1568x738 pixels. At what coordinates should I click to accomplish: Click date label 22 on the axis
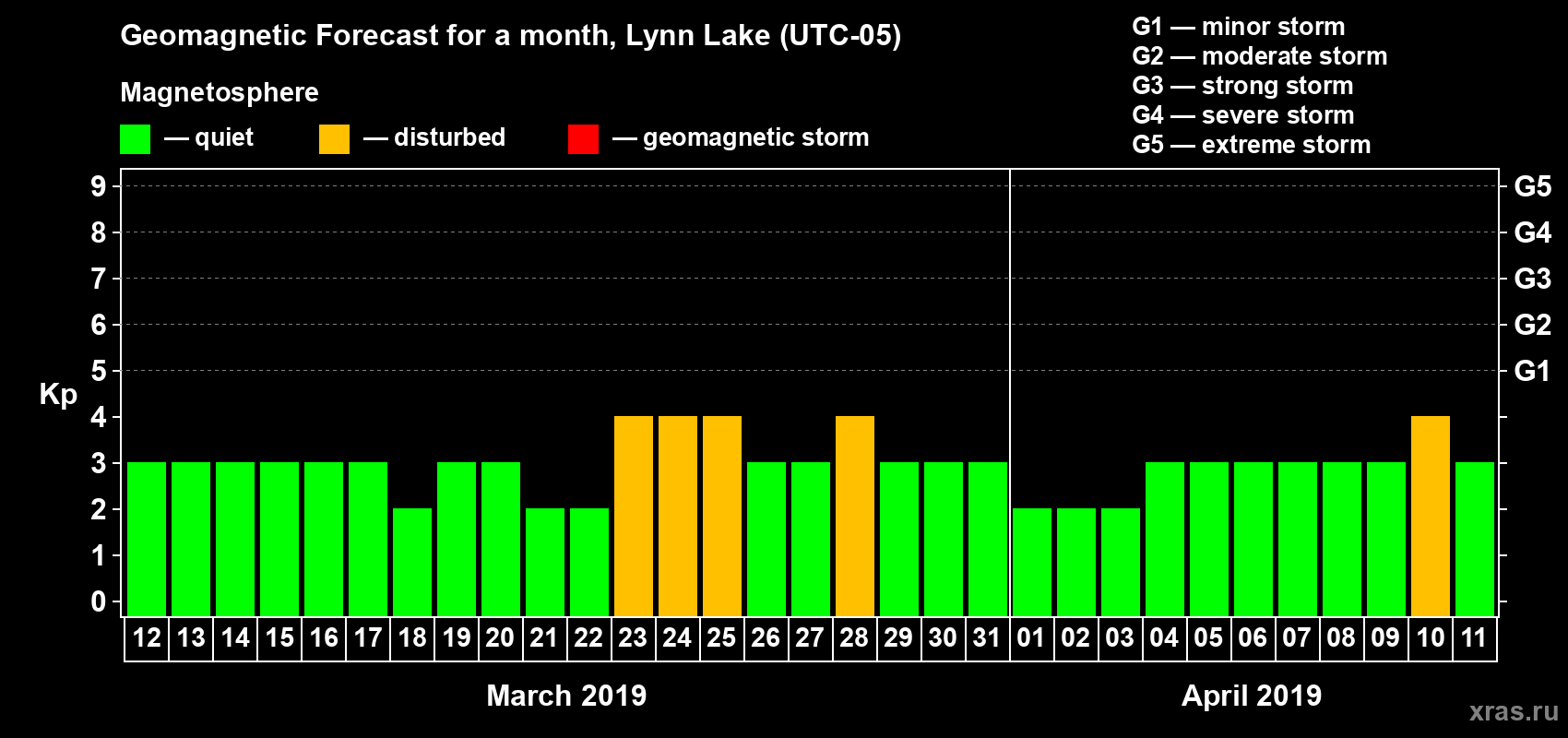click(588, 637)
